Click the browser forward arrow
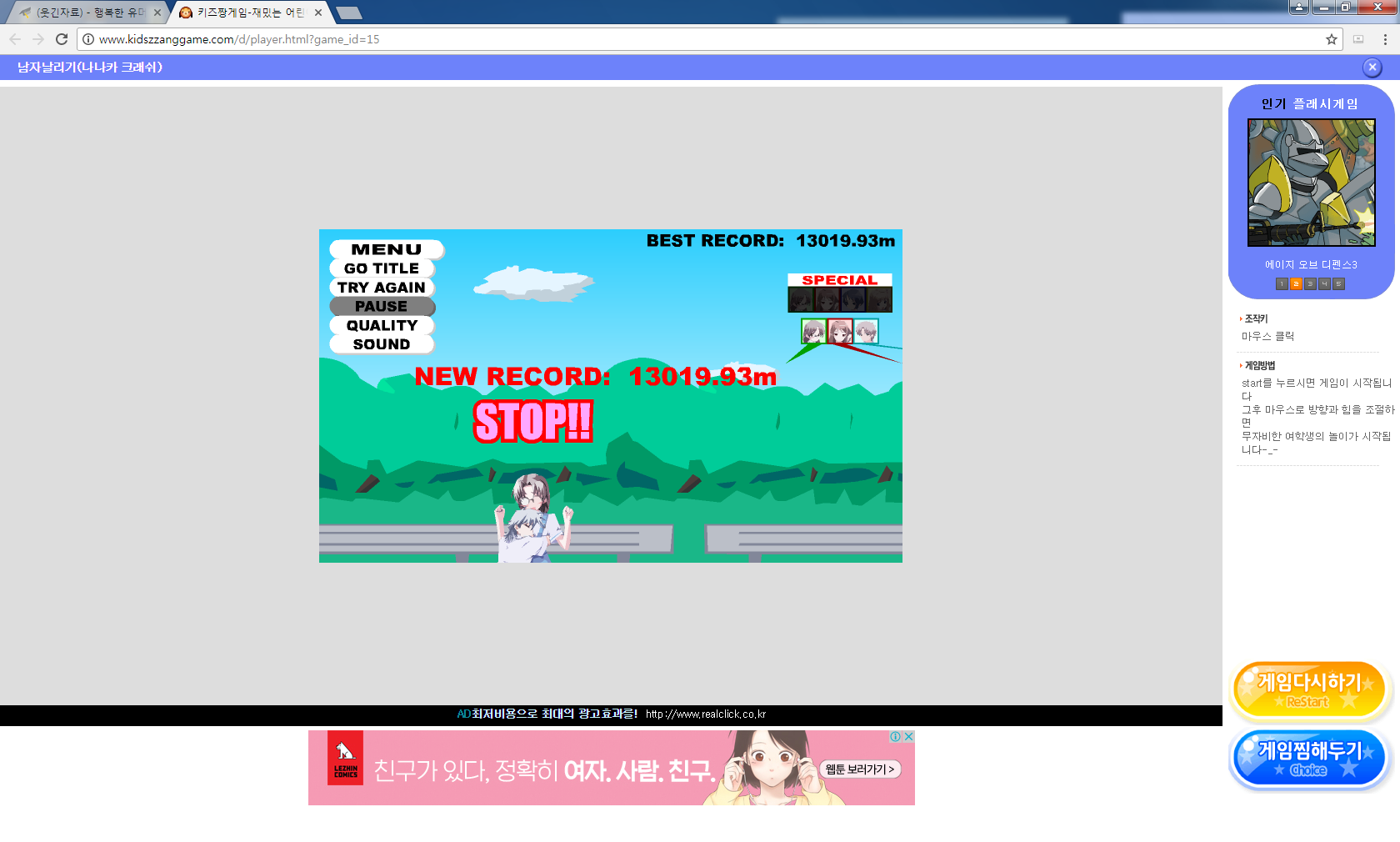The image size is (1400, 842). click(38, 39)
